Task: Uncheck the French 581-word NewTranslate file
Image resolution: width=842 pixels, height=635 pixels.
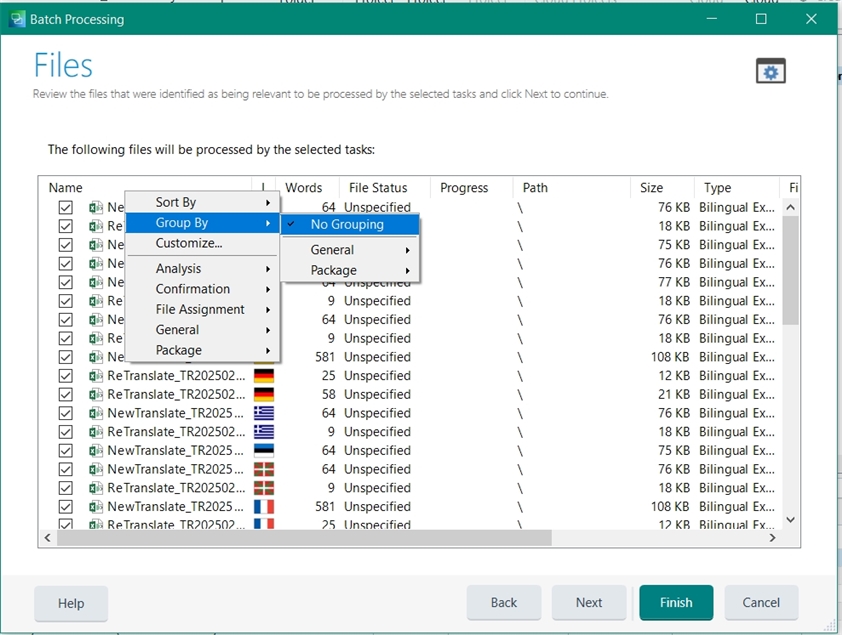Action: [x=66, y=507]
